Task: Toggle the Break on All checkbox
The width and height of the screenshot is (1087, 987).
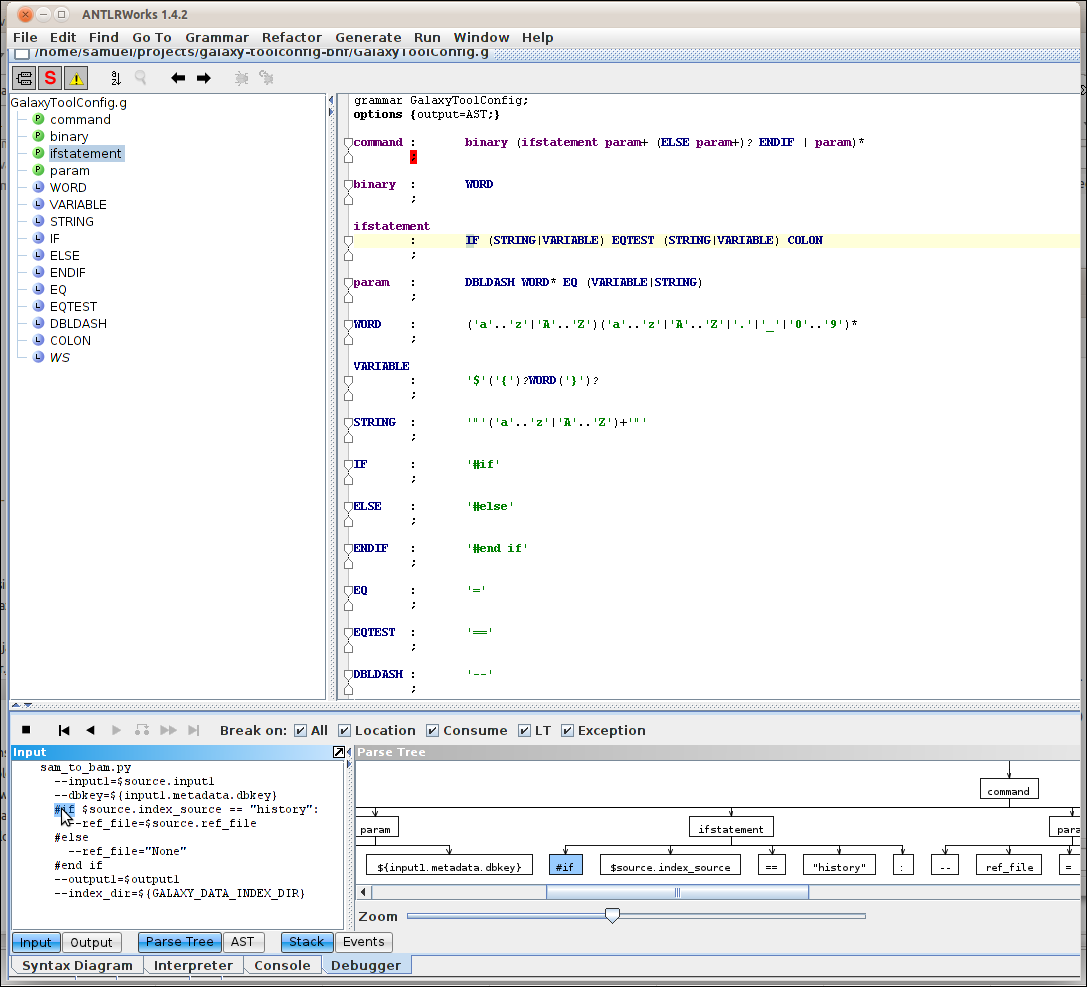Action: [300, 731]
